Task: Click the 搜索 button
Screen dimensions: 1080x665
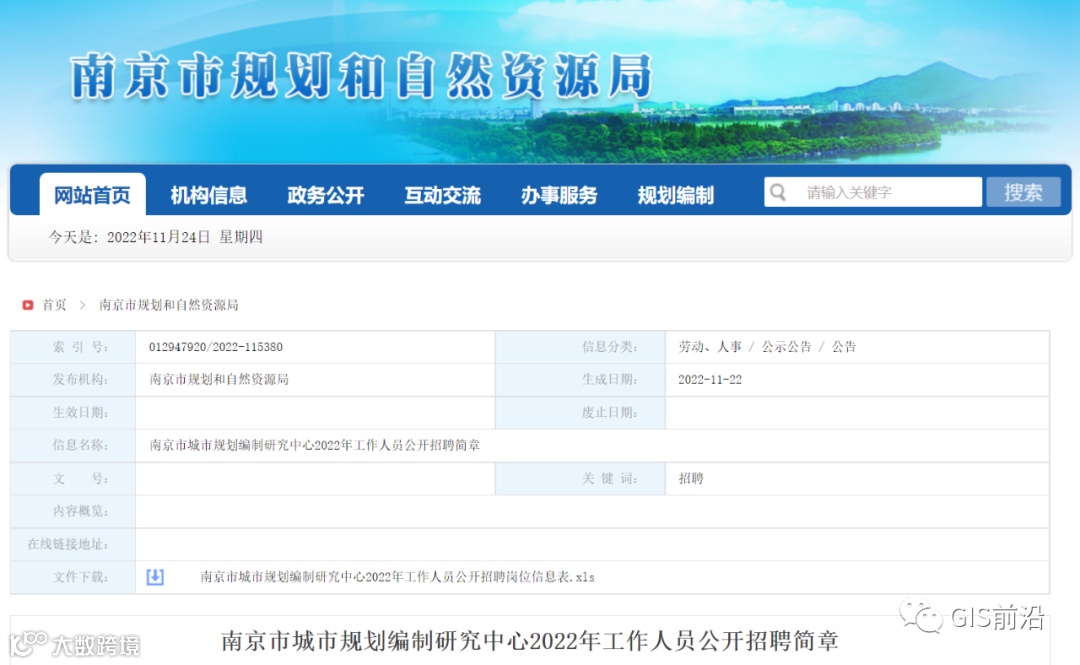Action: click(1023, 192)
